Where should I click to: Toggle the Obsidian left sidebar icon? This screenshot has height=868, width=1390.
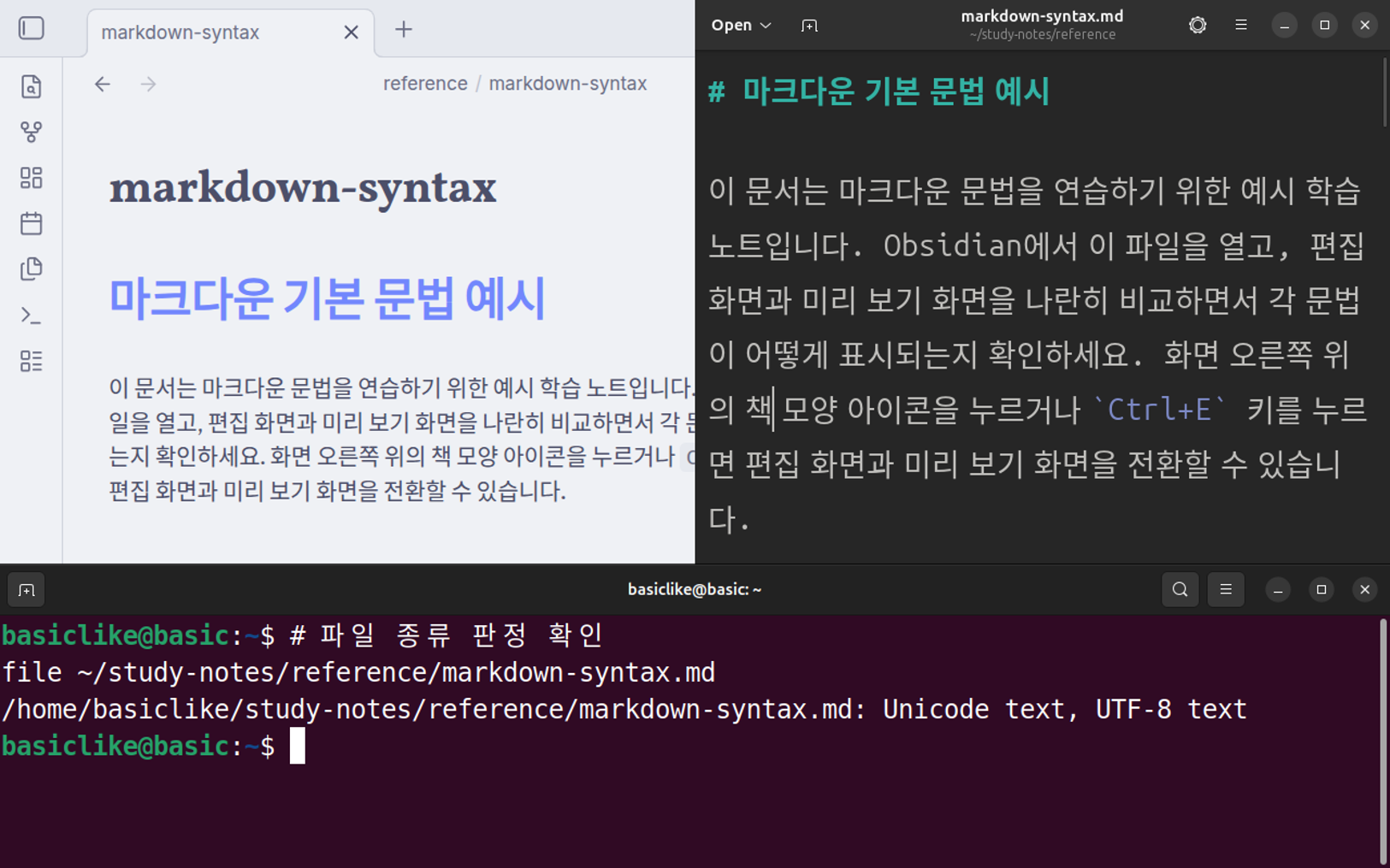32,28
